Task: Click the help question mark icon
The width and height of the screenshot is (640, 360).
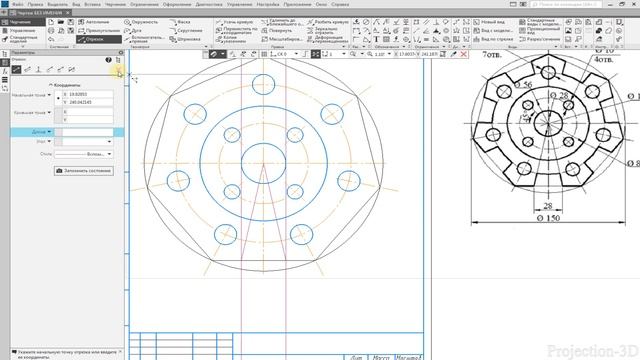Action: pos(109,60)
